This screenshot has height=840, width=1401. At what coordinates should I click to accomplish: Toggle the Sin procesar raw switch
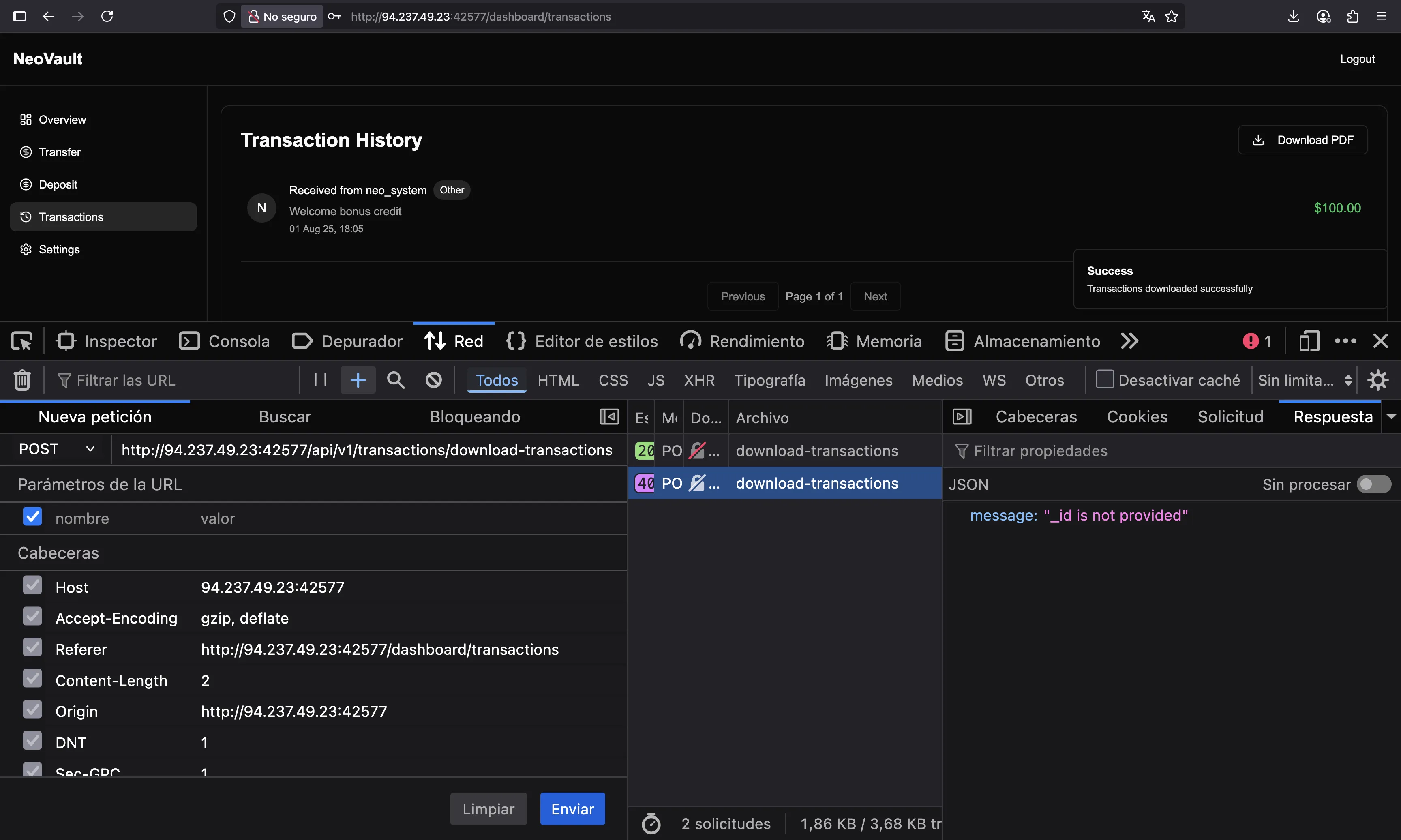[1374, 484]
